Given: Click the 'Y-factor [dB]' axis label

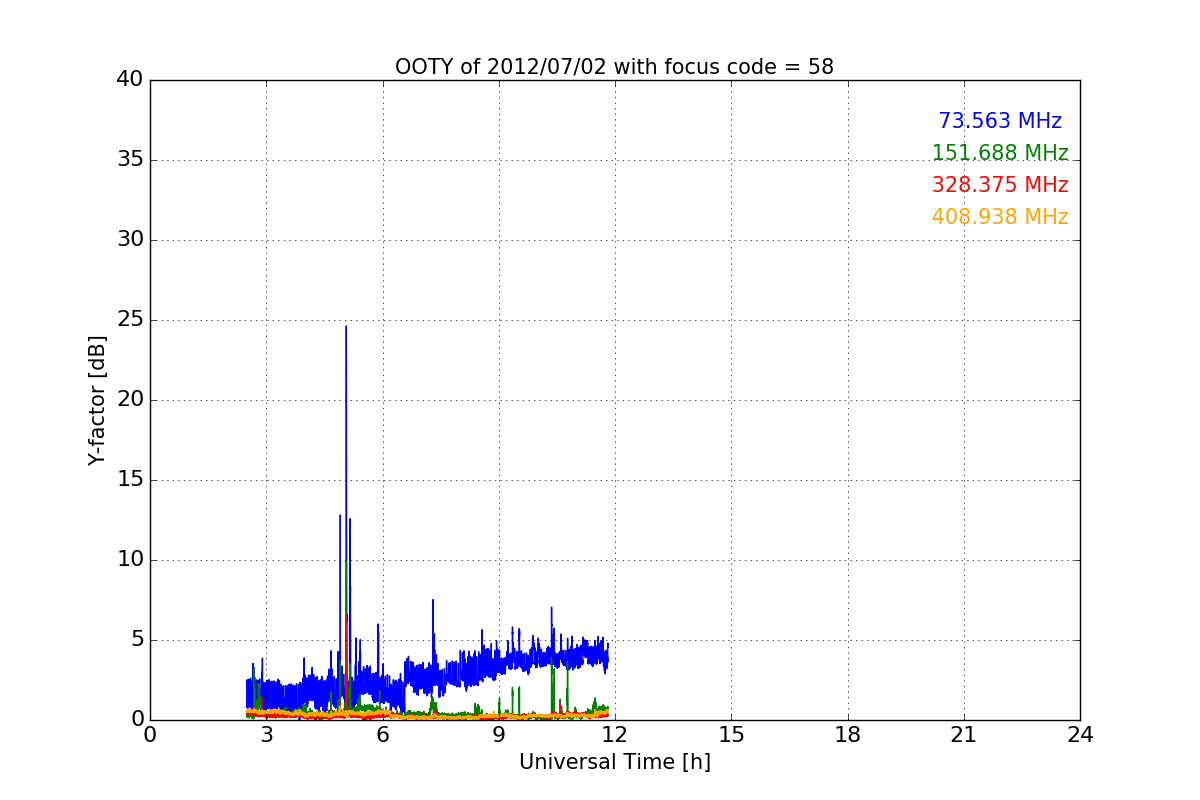Looking at the screenshot, I should (x=97, y=400).
